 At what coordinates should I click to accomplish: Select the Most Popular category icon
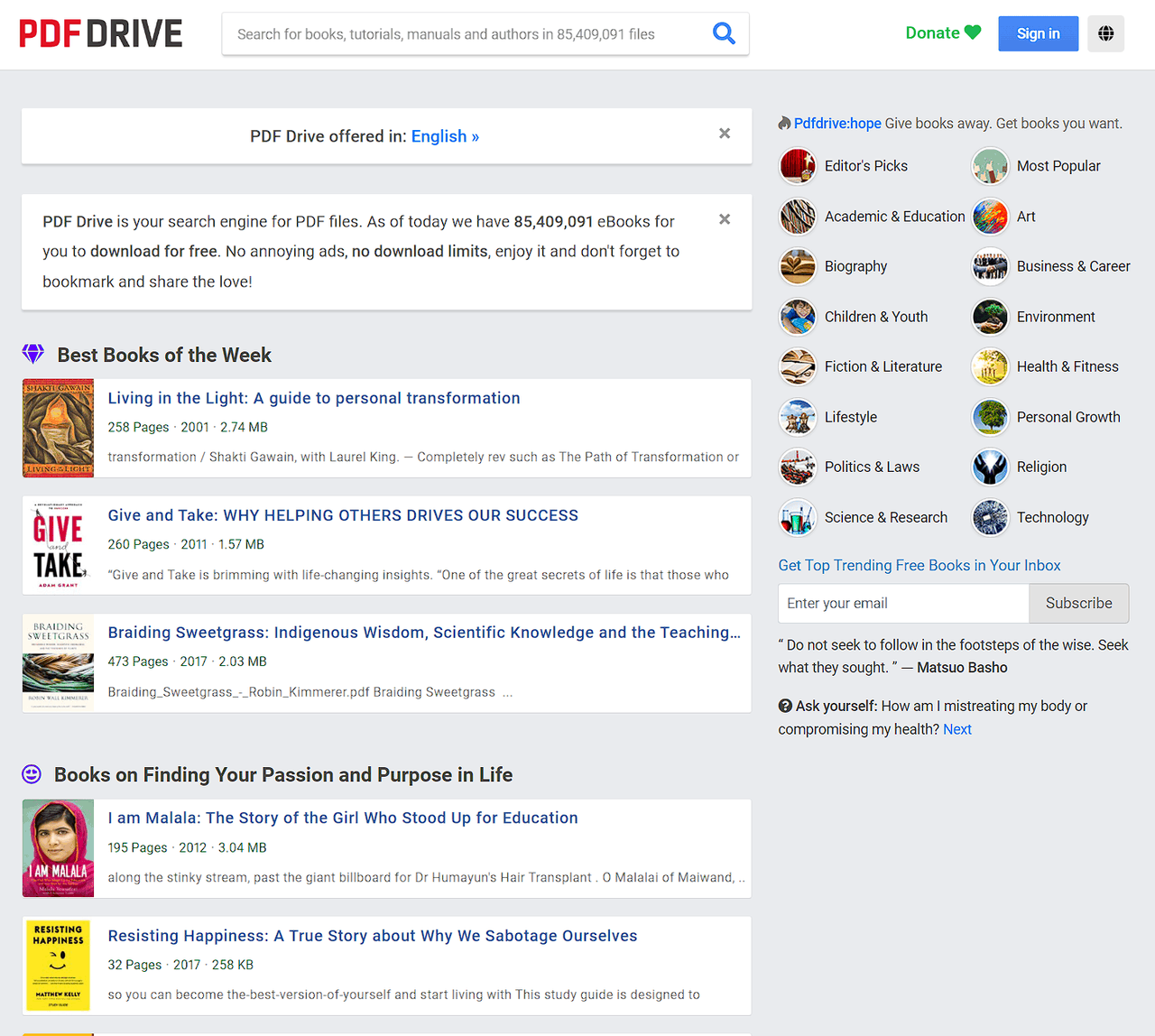[x=990, y=166]
